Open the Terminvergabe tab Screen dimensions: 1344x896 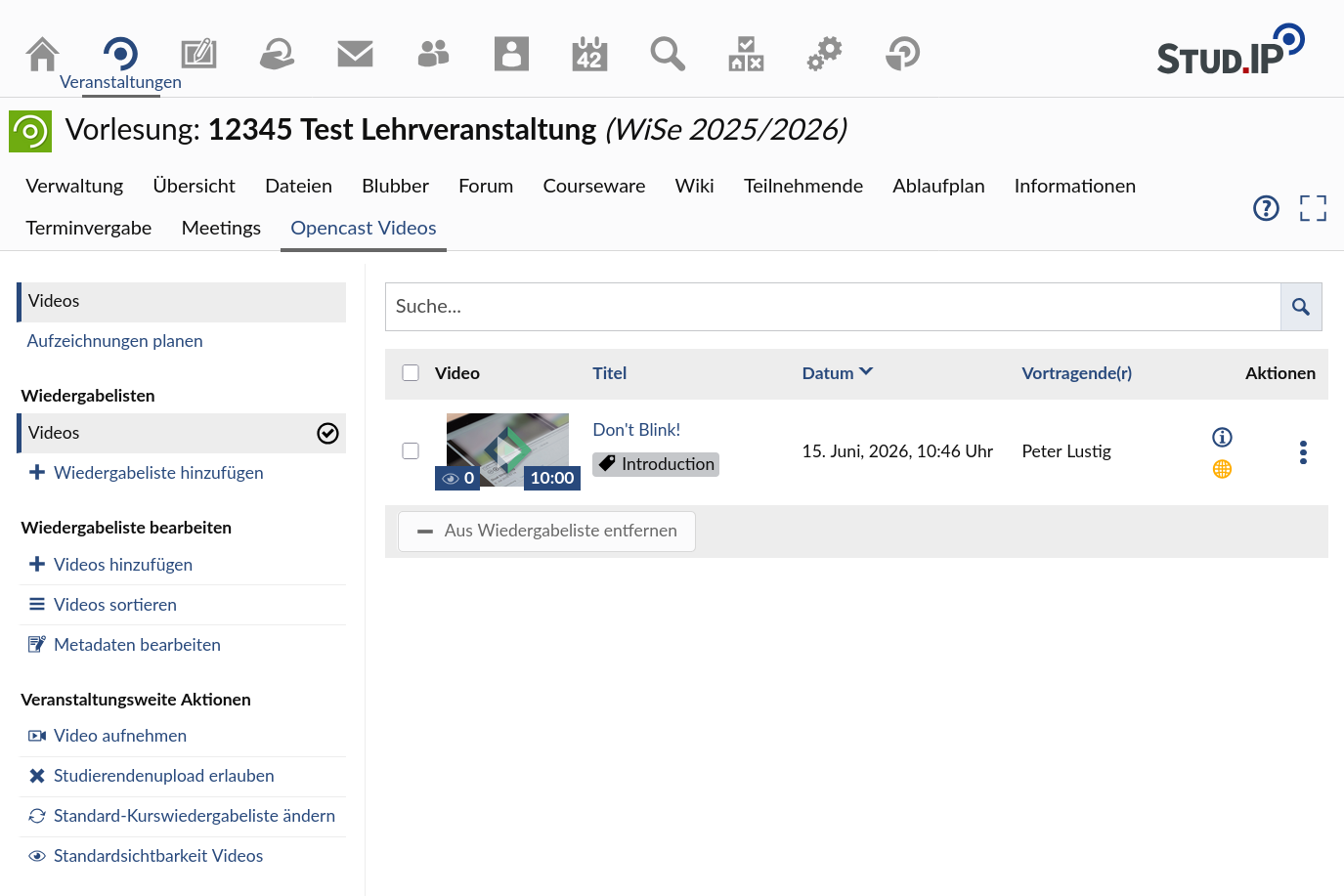(x=88, y=228)
